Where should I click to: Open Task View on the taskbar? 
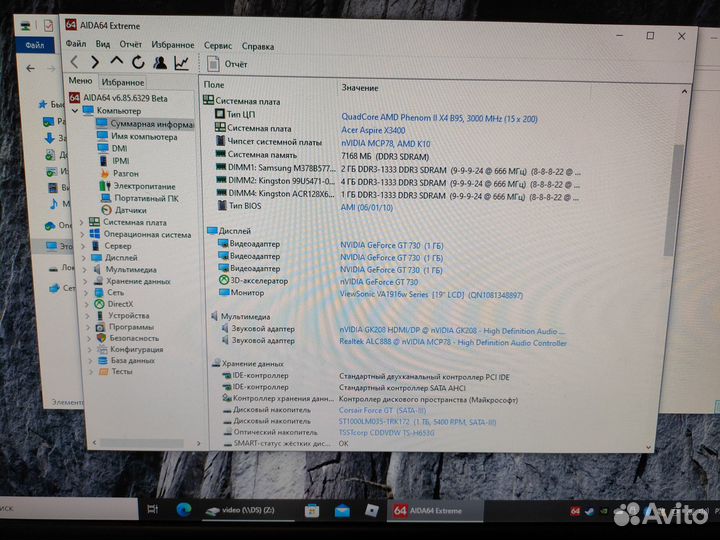click(x=153, y=508)
